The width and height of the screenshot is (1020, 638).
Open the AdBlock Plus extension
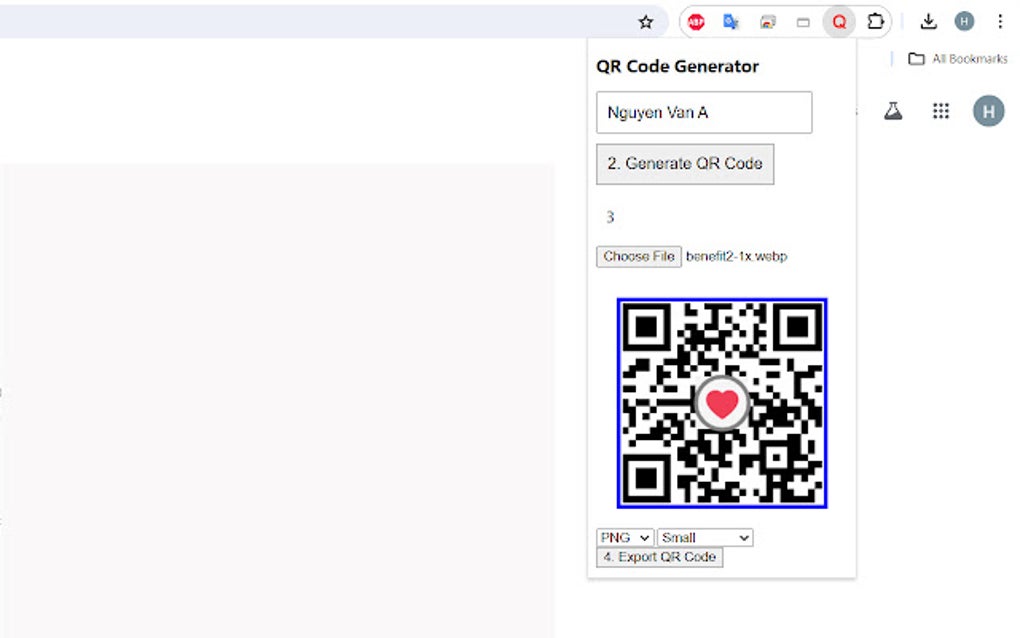click(696, 21)
